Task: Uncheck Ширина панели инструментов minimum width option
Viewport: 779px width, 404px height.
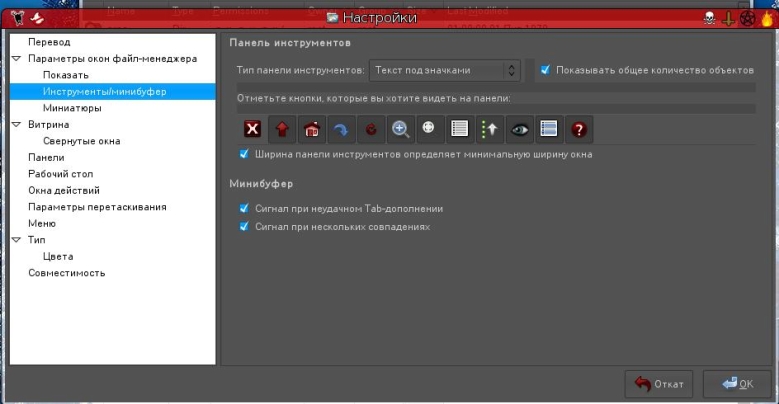Action: pos(244,154)
